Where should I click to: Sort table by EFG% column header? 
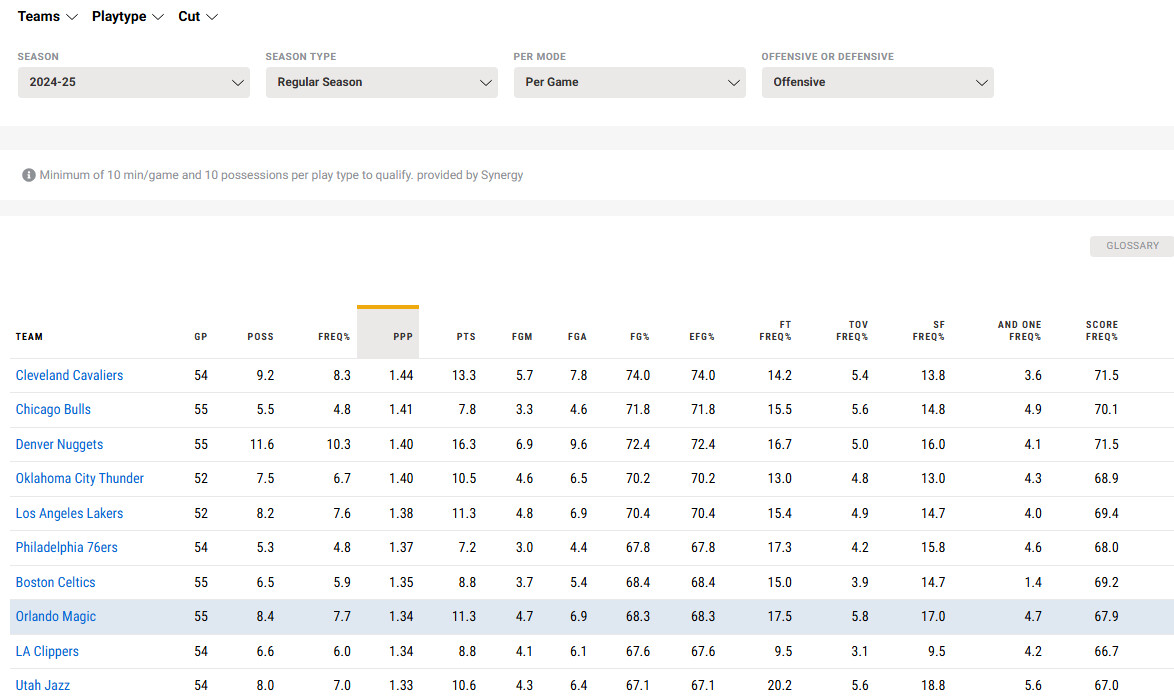point(702,337)
